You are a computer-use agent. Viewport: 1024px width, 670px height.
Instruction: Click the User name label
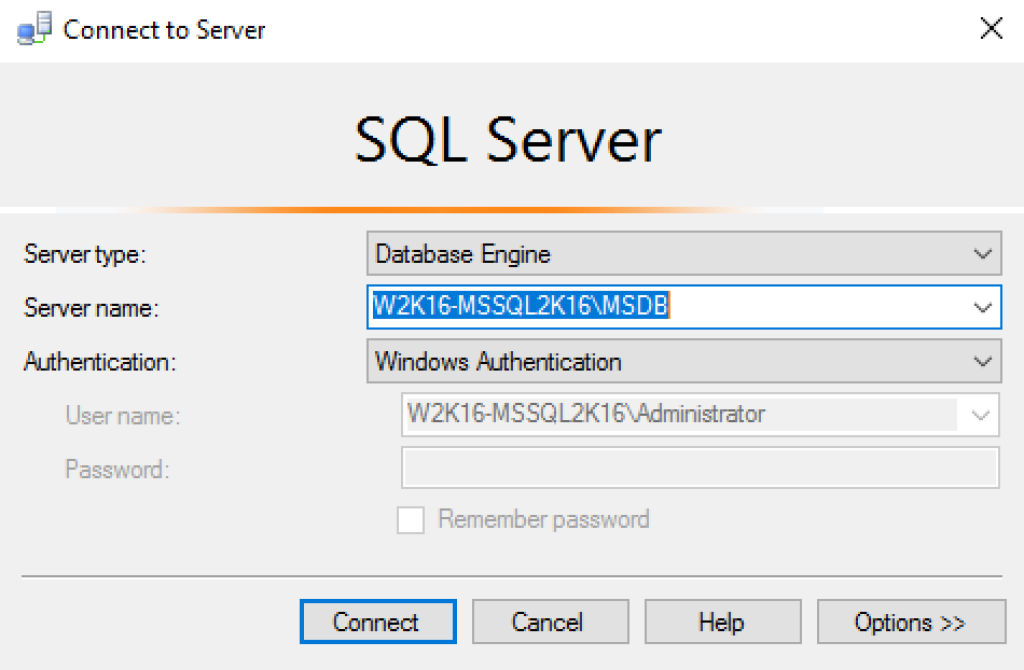coord(123,416)
